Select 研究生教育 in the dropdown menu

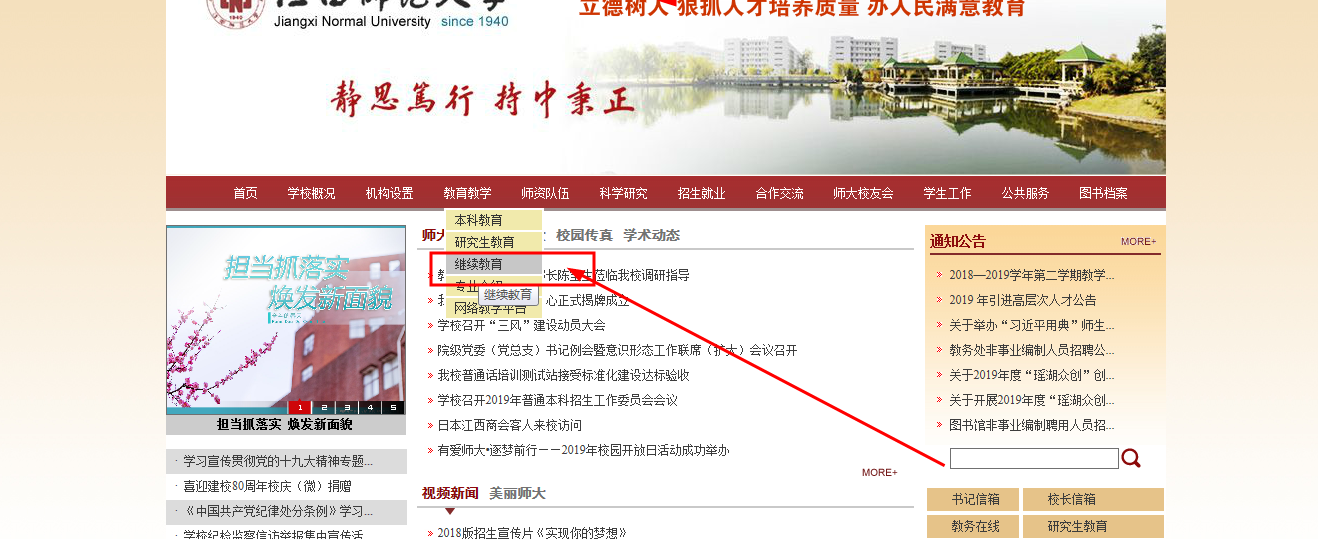(x=494, y=242)
